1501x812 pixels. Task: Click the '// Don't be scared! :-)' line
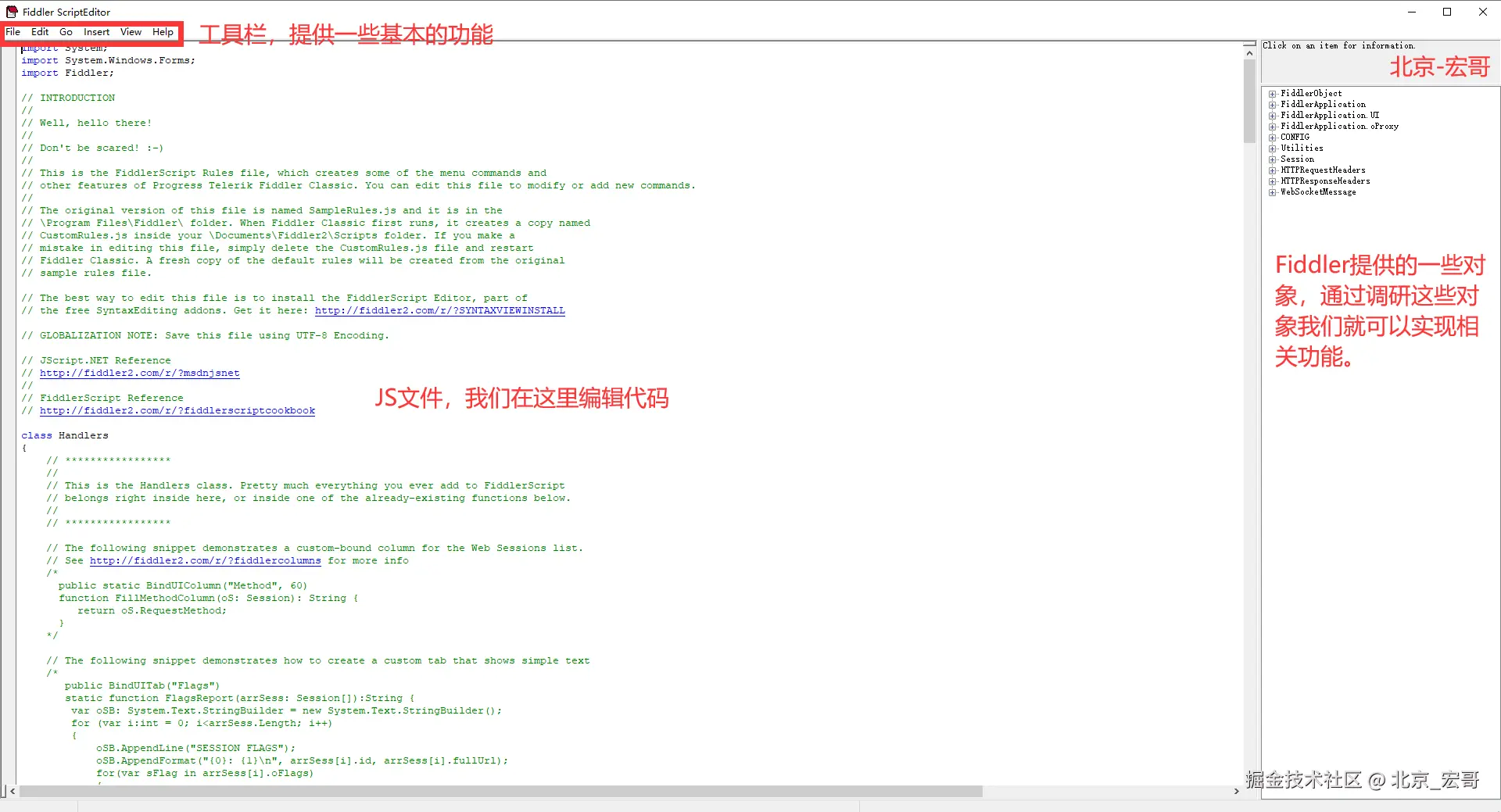tap(92, 148)
